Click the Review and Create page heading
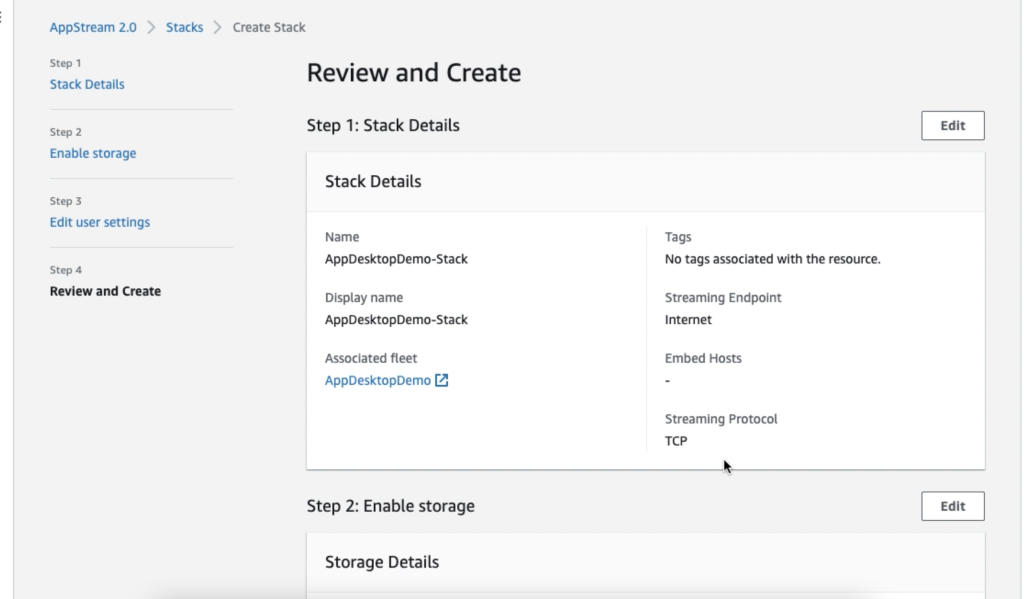Image resolution: width=1024 pixels, height=599 pixels. (x=413, y=73)
